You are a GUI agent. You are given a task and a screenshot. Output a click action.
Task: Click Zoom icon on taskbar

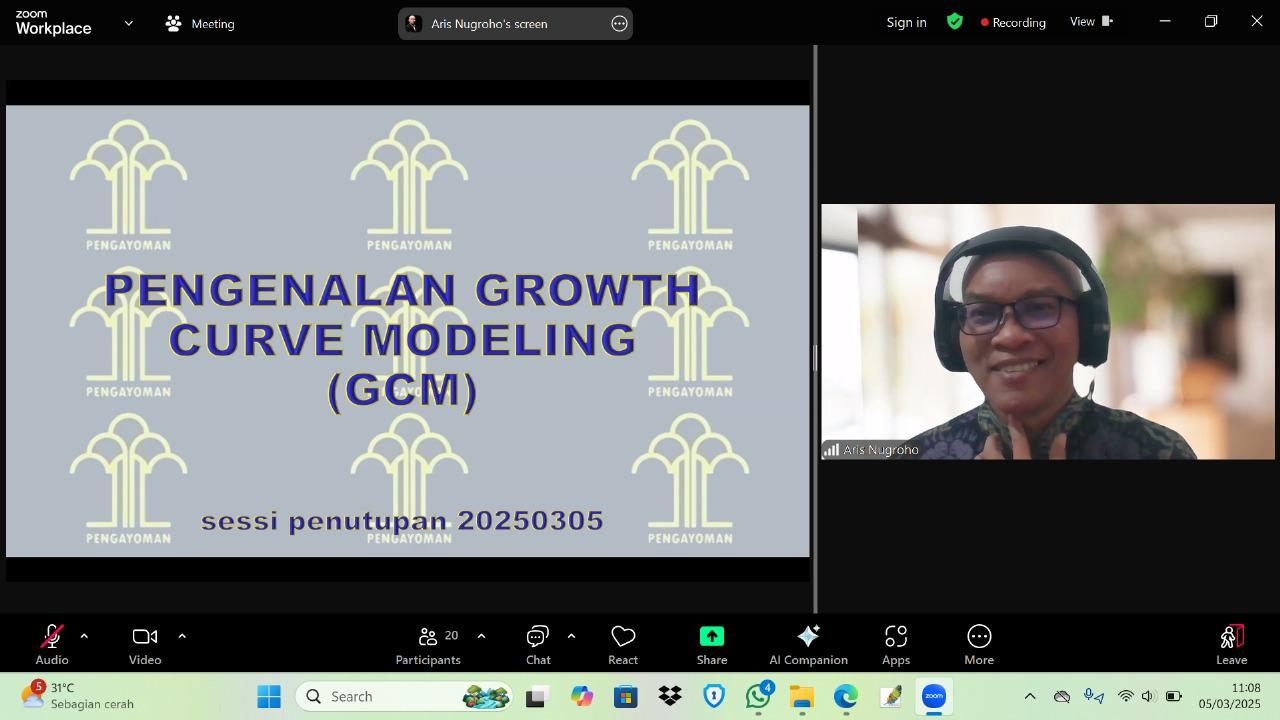934,696
